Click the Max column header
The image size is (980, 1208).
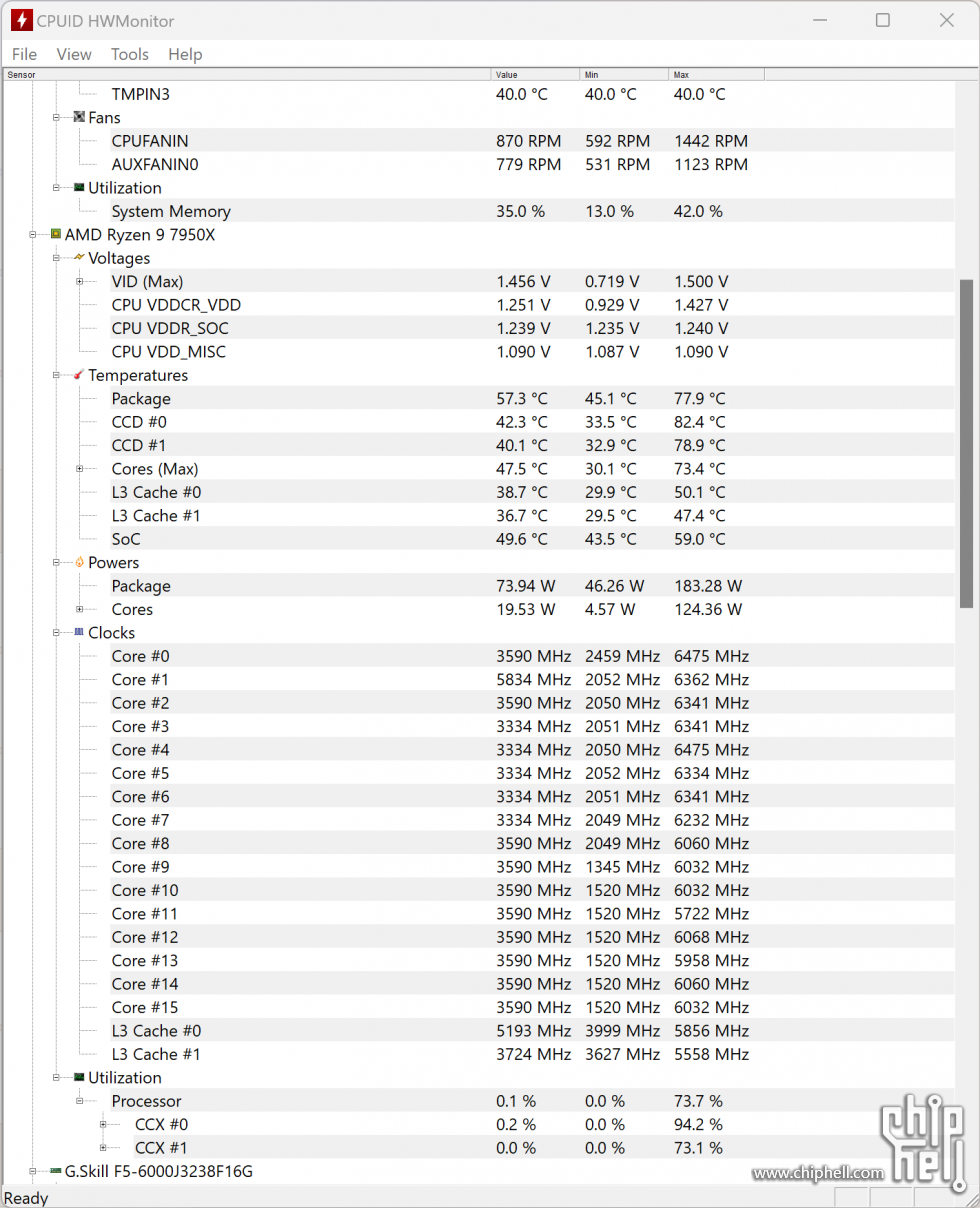[x=716, y=75]
